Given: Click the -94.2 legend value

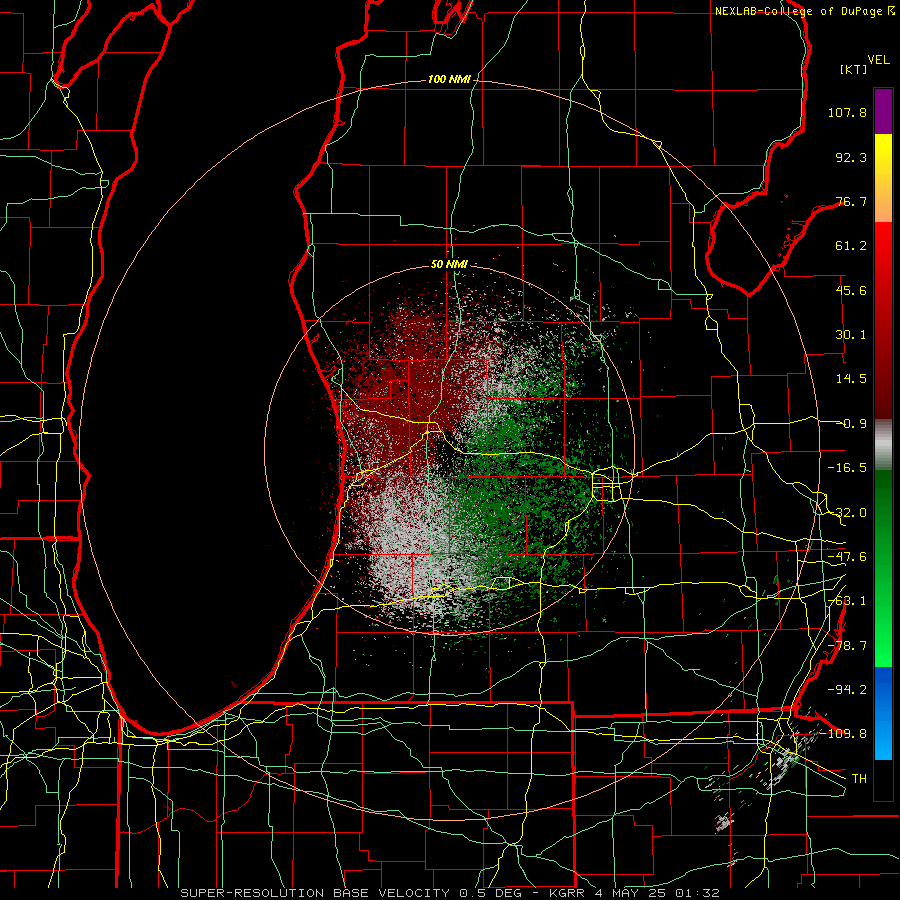Looking at the screenshot, I should click(847, 689).
